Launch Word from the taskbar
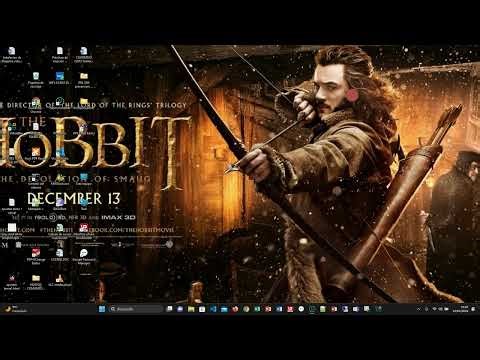Image resolution: width=480 pixels, height=360 pixels. [279, 309]
